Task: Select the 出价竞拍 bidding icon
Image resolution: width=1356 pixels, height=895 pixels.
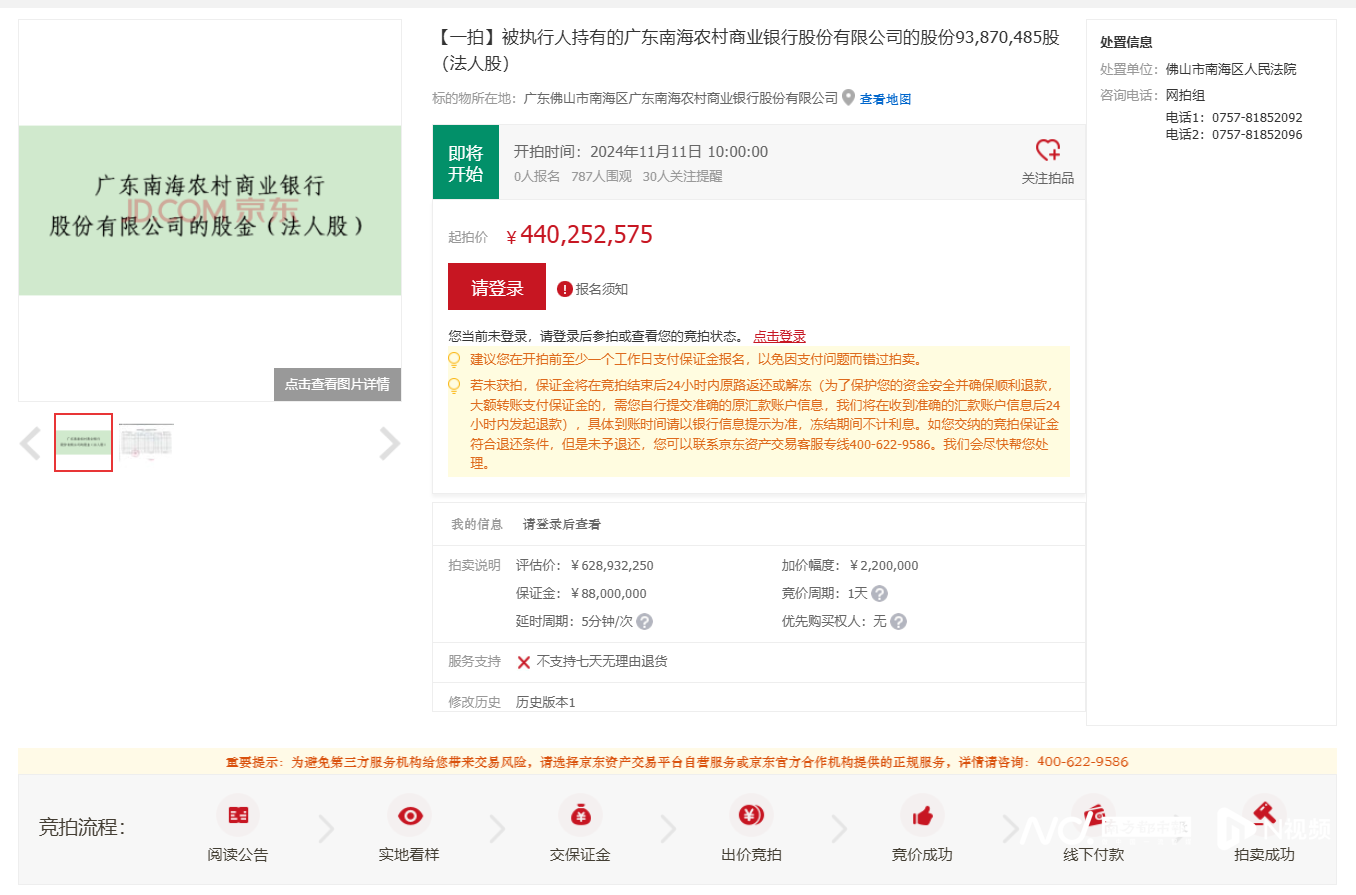Action: click(x=751, y=816)
